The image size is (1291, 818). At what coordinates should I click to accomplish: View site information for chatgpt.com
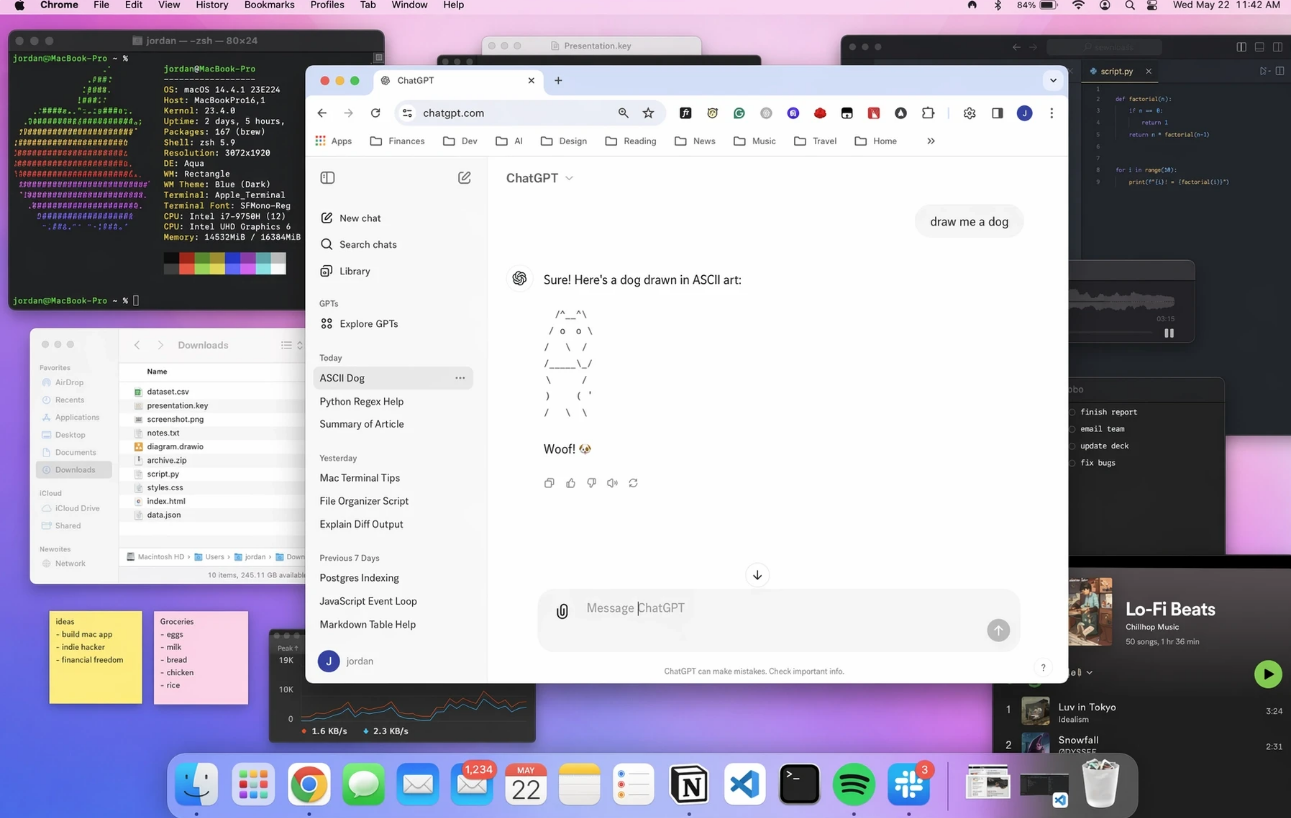(x=407, y=113)
